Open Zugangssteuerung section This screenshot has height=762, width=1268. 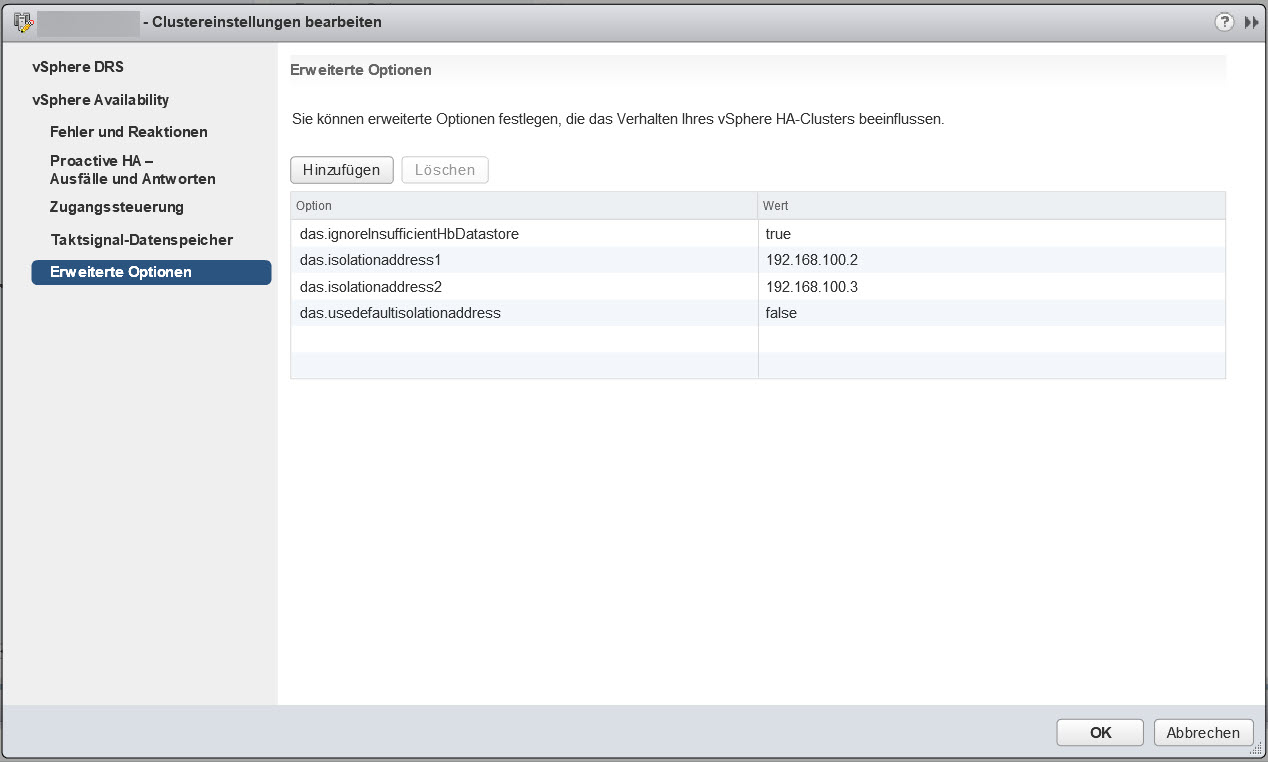117,207
